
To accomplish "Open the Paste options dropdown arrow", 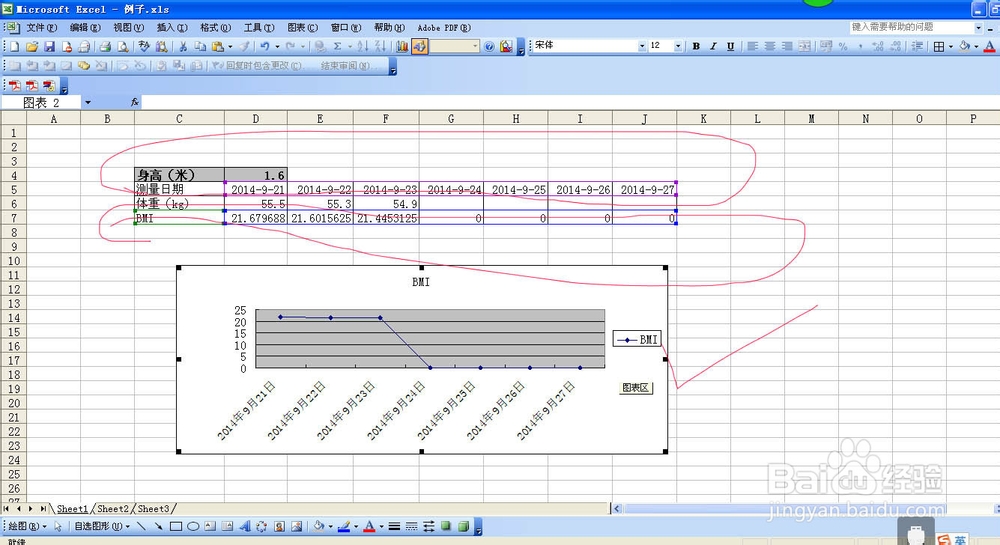I will 230,47.
